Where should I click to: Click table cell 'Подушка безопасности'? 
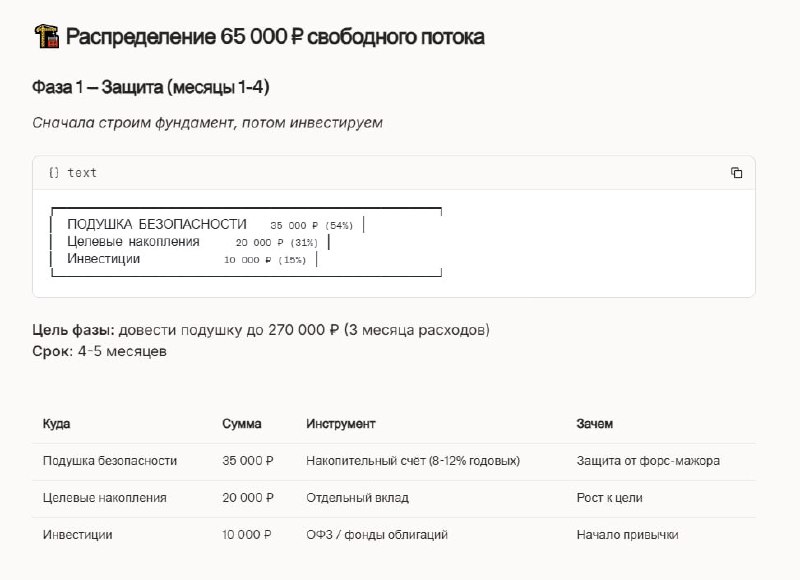pyautogui.click(x=110, y=461)
